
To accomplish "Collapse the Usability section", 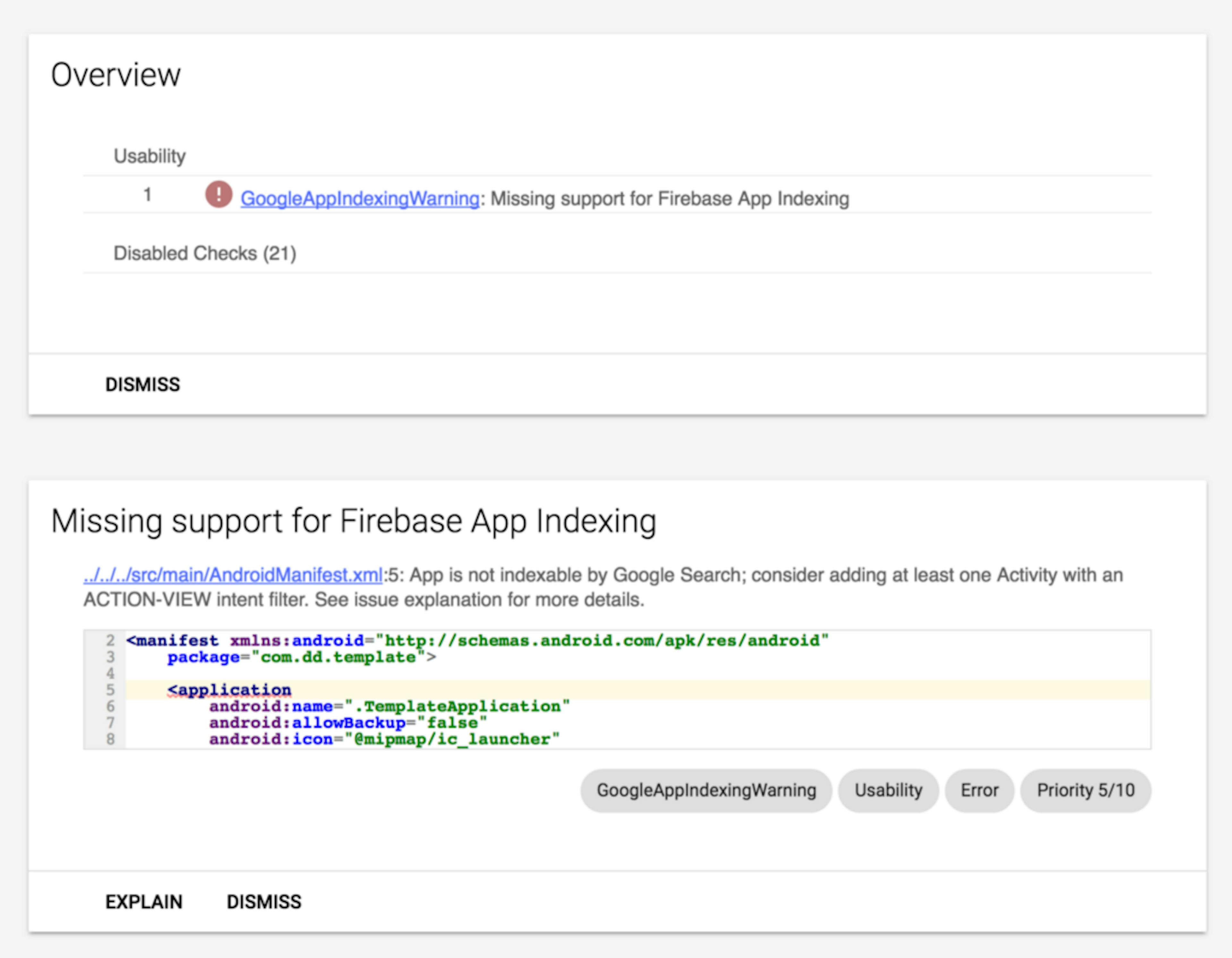I will click(150, 156).
